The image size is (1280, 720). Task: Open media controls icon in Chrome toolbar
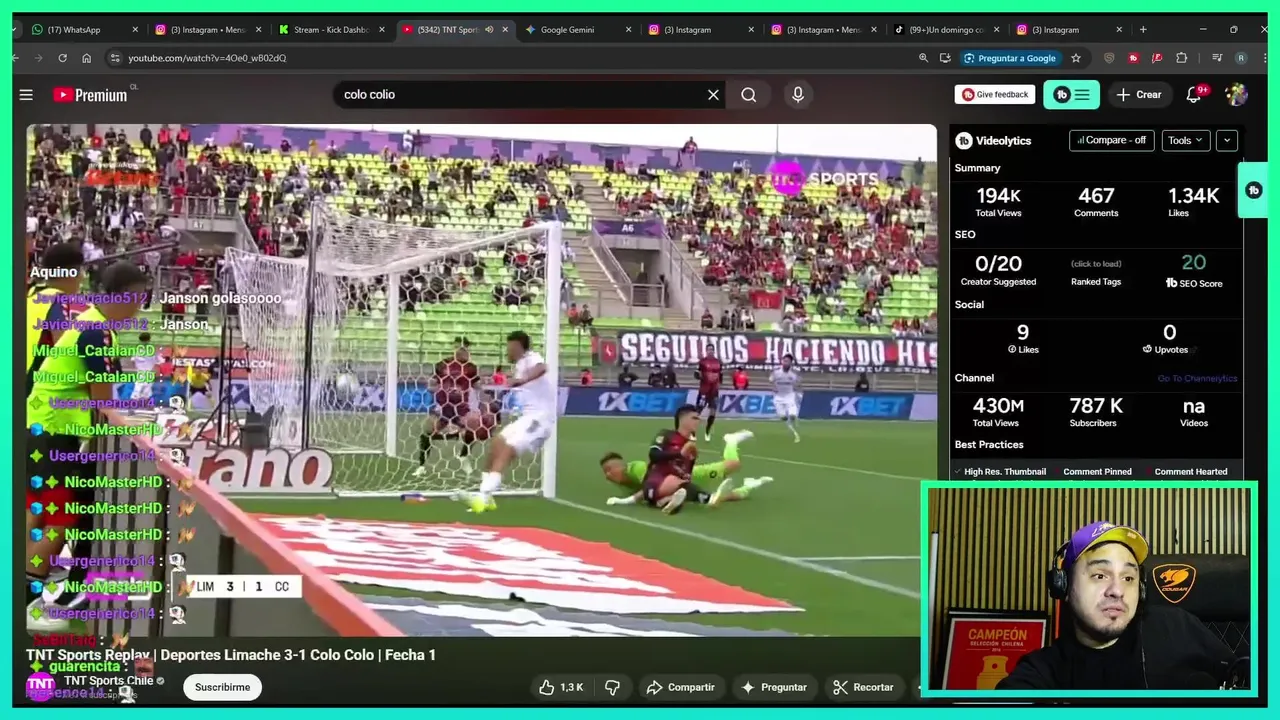click(x=1217, y=58)
